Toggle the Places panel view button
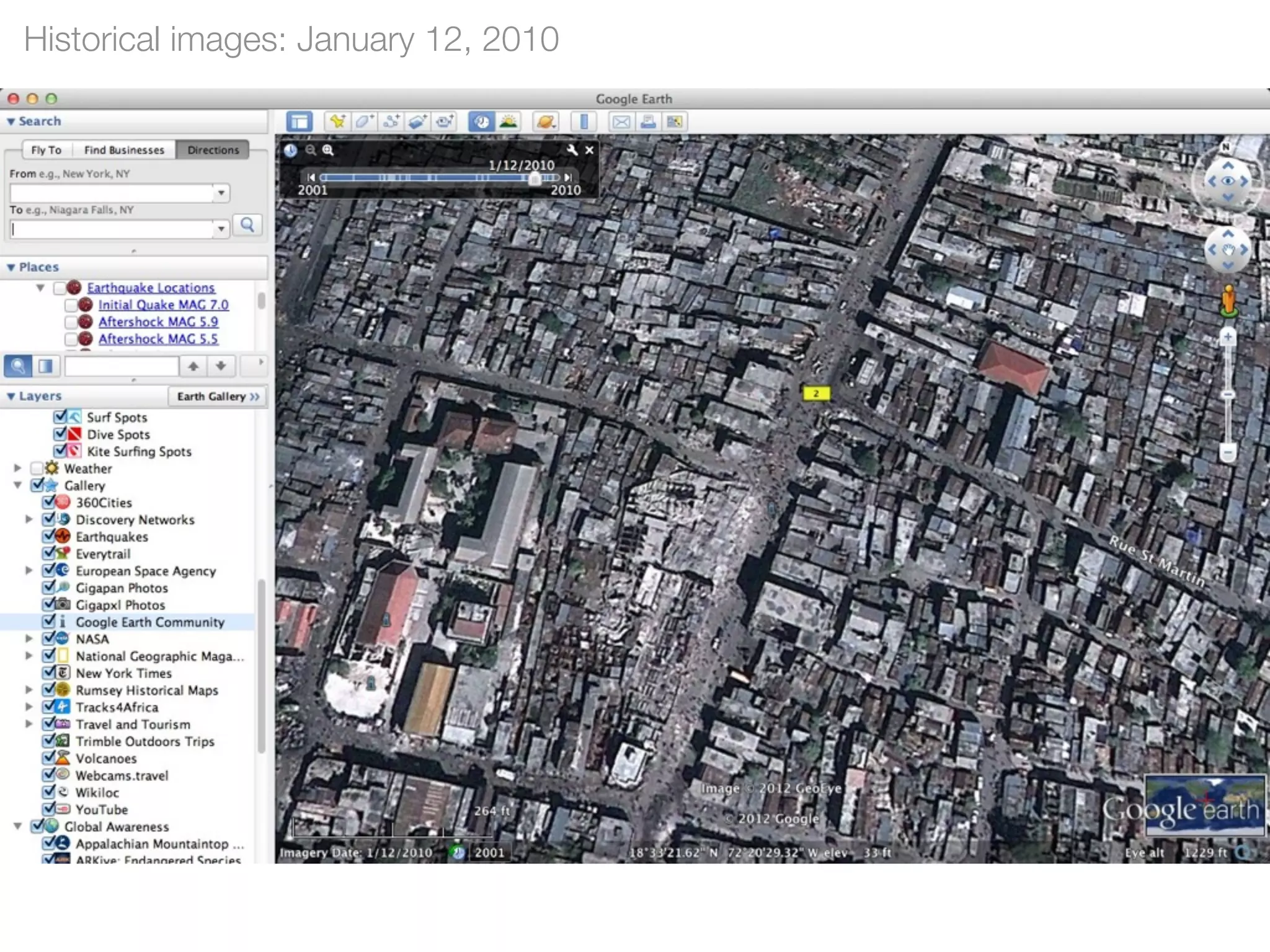 point(46,366)
